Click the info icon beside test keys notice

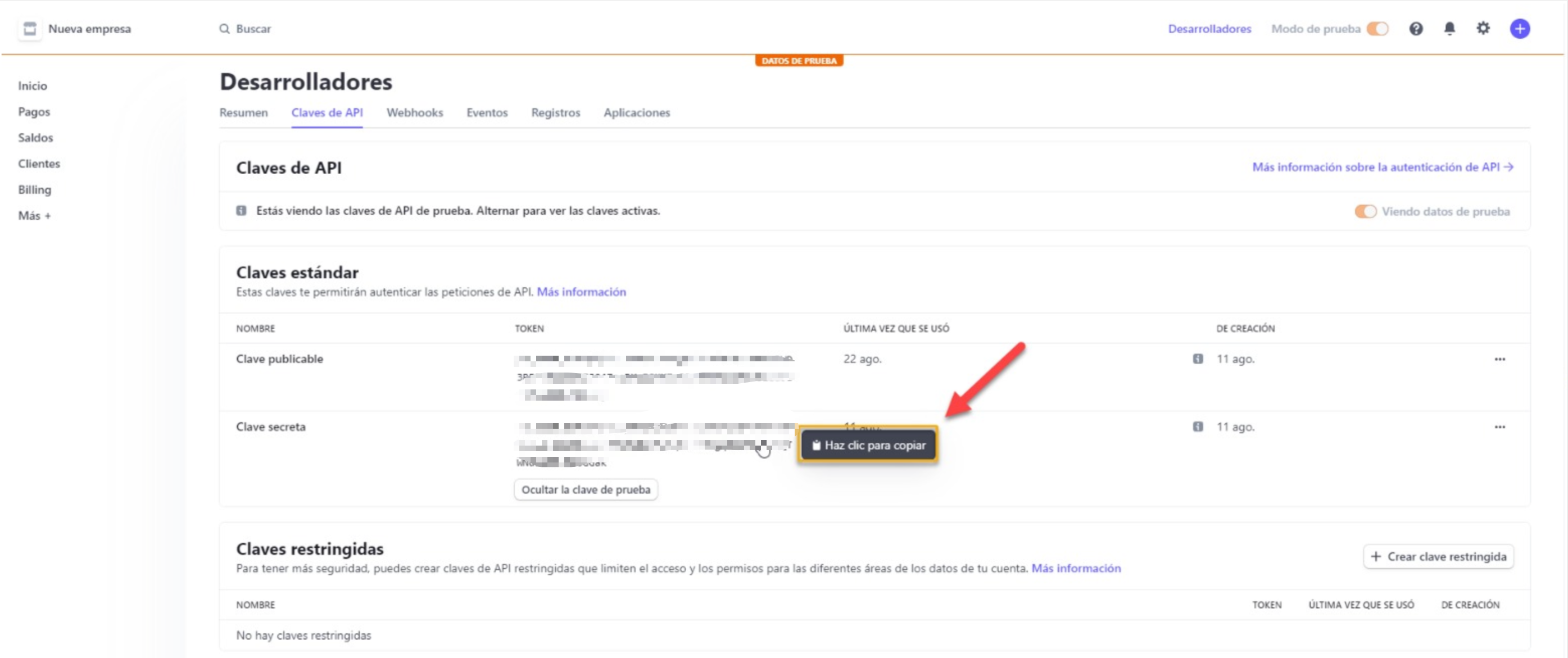coord(242,211)
